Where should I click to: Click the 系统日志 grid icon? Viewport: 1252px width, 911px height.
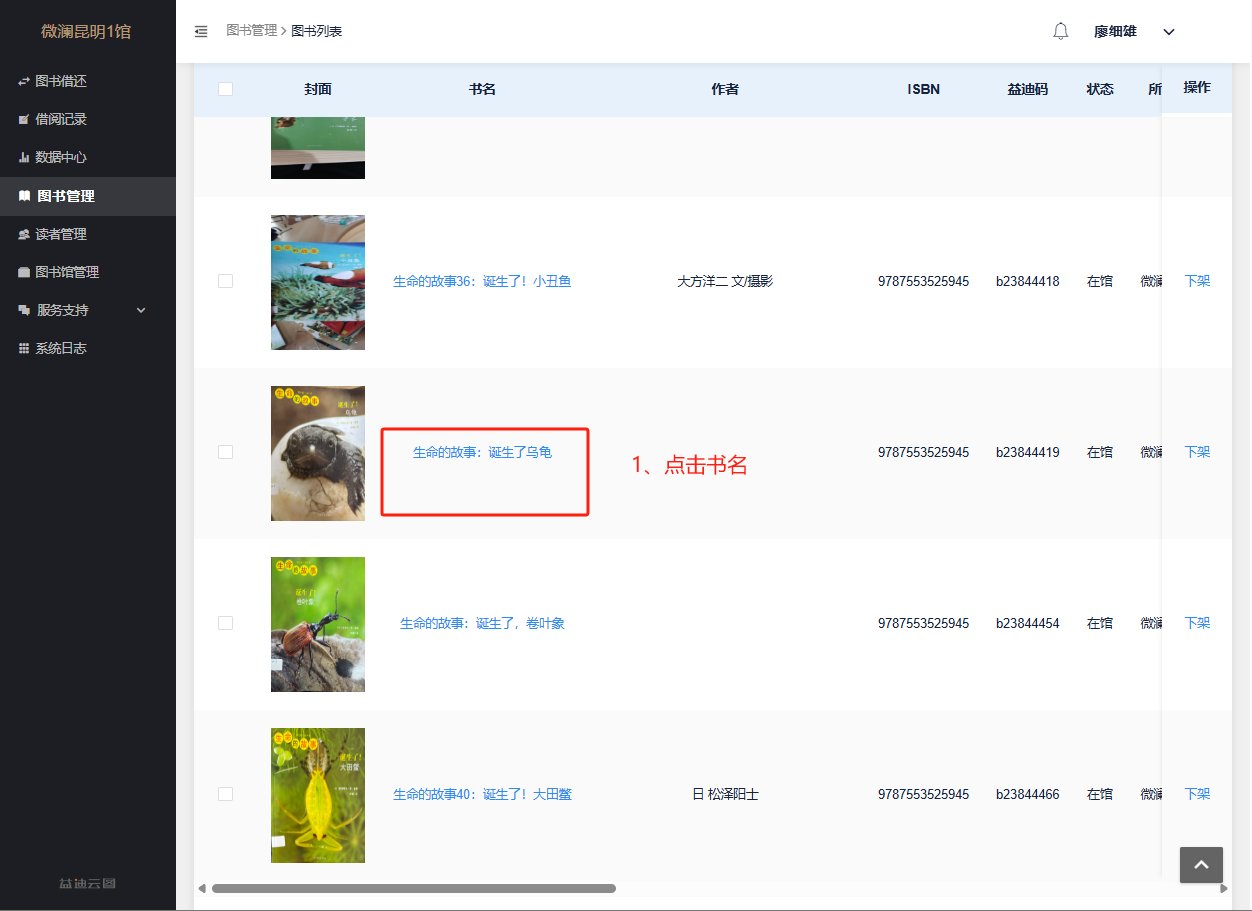[x=24, y=348]
